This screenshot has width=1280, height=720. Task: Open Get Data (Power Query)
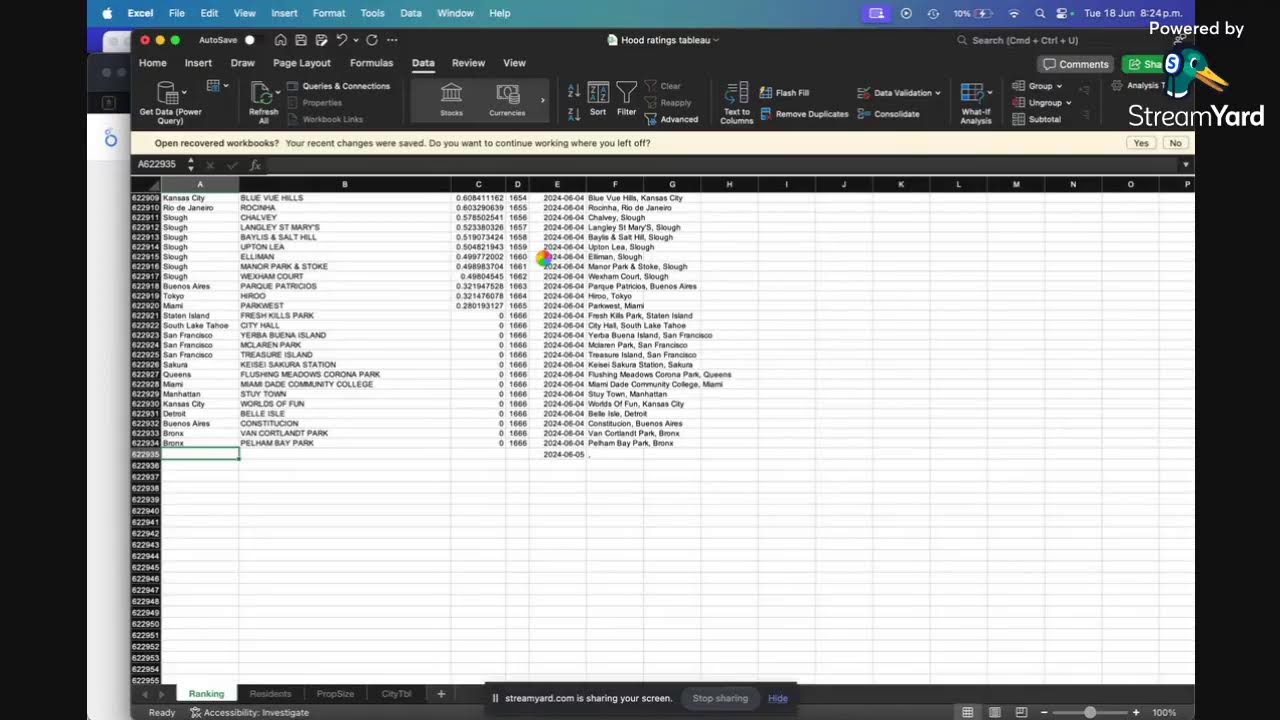[169, 101]
